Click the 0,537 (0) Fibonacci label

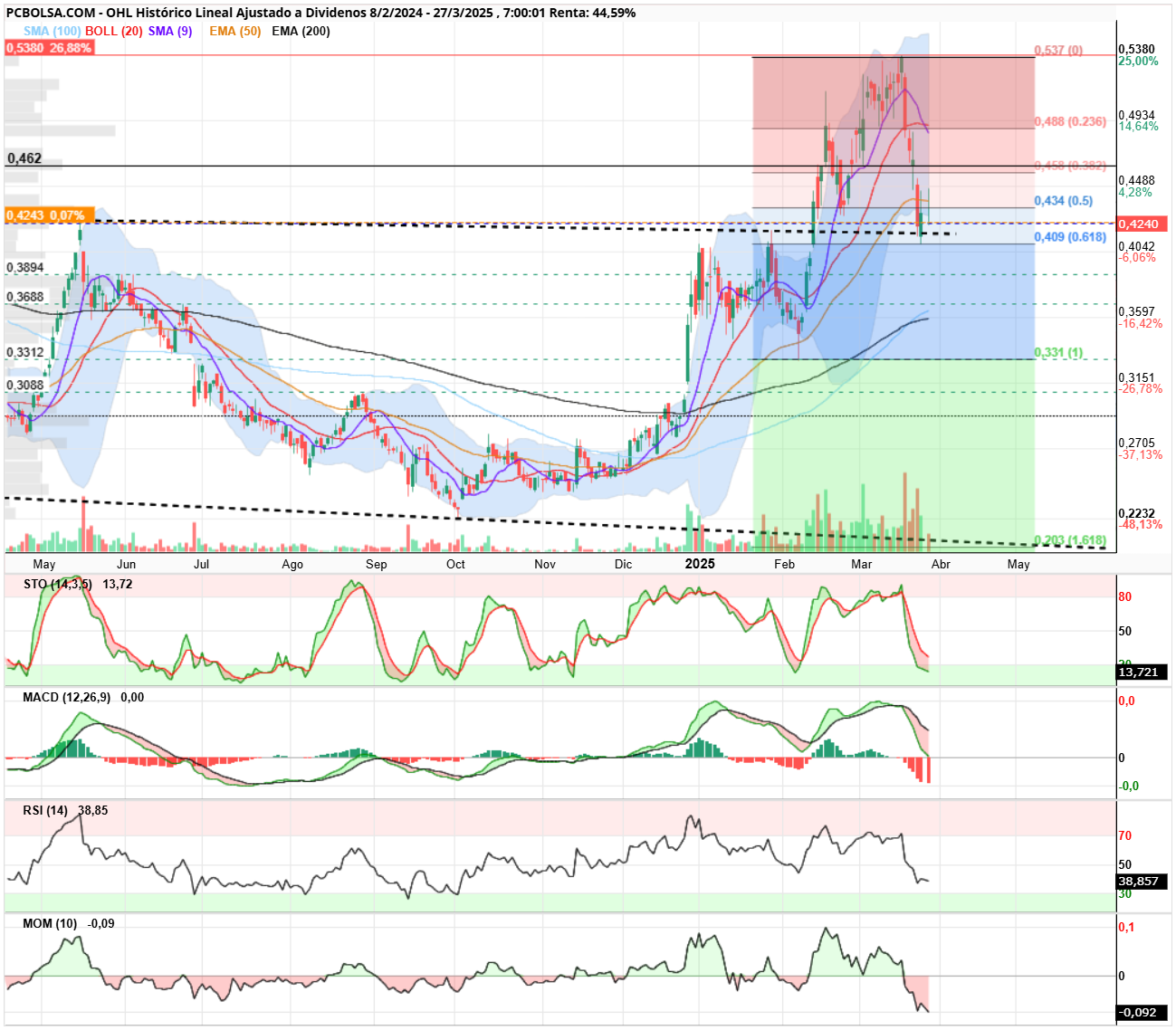point(1058,50)
